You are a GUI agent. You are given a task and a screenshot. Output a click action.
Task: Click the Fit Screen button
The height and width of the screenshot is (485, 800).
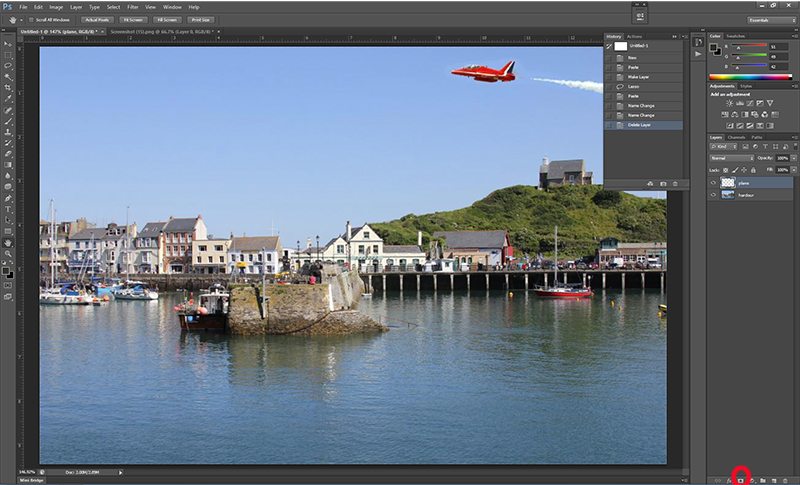tap(132, 19)
